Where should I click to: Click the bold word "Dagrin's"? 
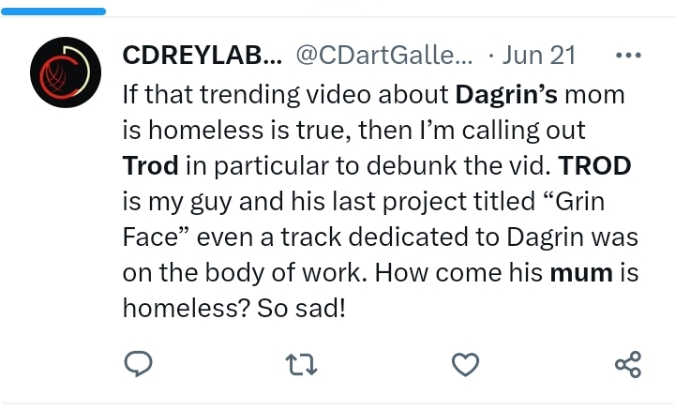coord(511,96)
